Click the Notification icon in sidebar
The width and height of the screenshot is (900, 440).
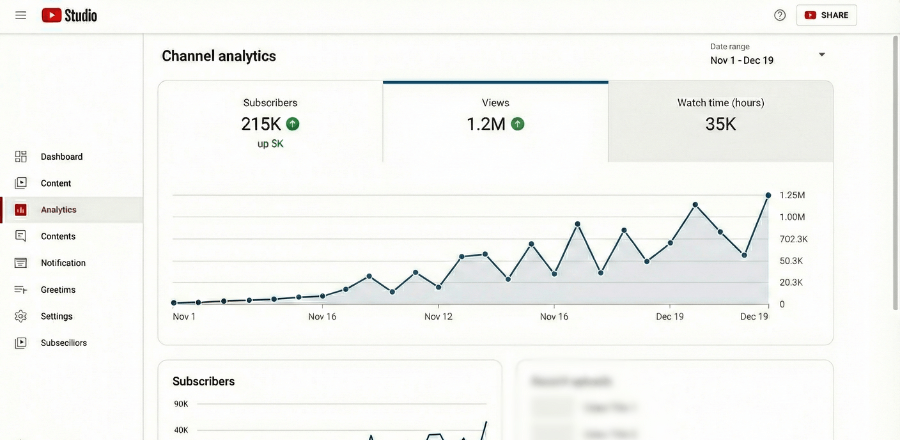click(20, 263)
